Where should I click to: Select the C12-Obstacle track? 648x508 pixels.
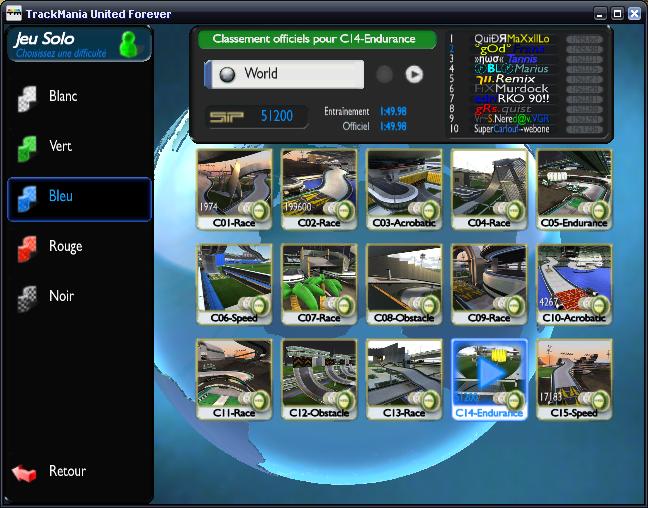(319, 379)
